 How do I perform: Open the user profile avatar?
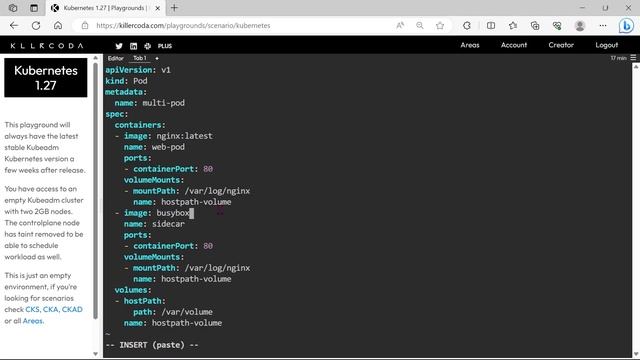coord(580,25)
